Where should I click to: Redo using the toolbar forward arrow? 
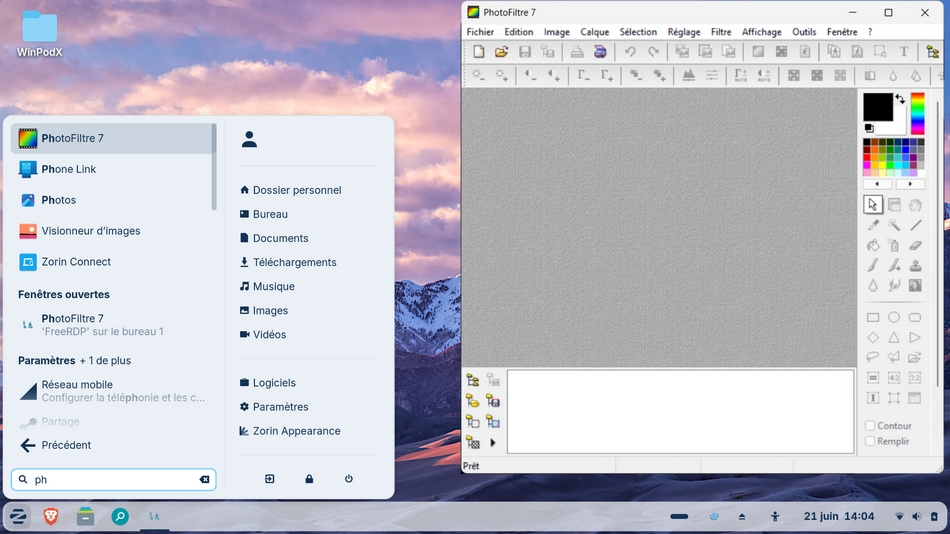point(653,52)
